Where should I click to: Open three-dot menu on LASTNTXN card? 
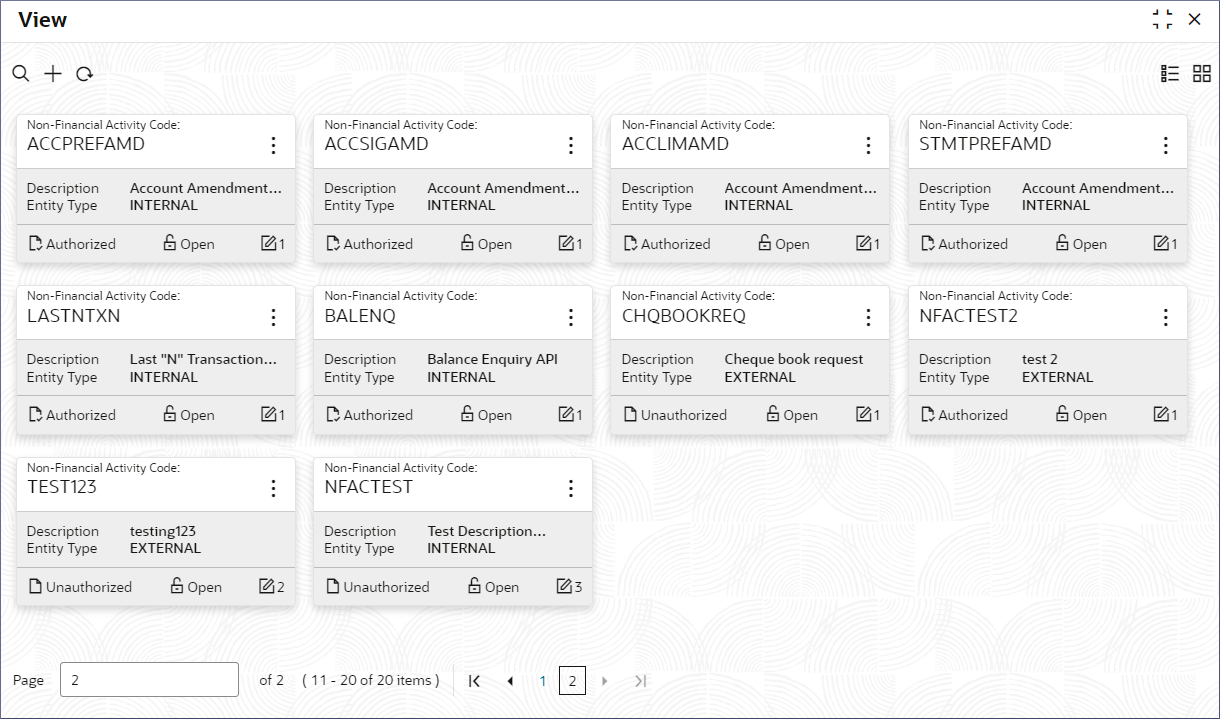273,317
